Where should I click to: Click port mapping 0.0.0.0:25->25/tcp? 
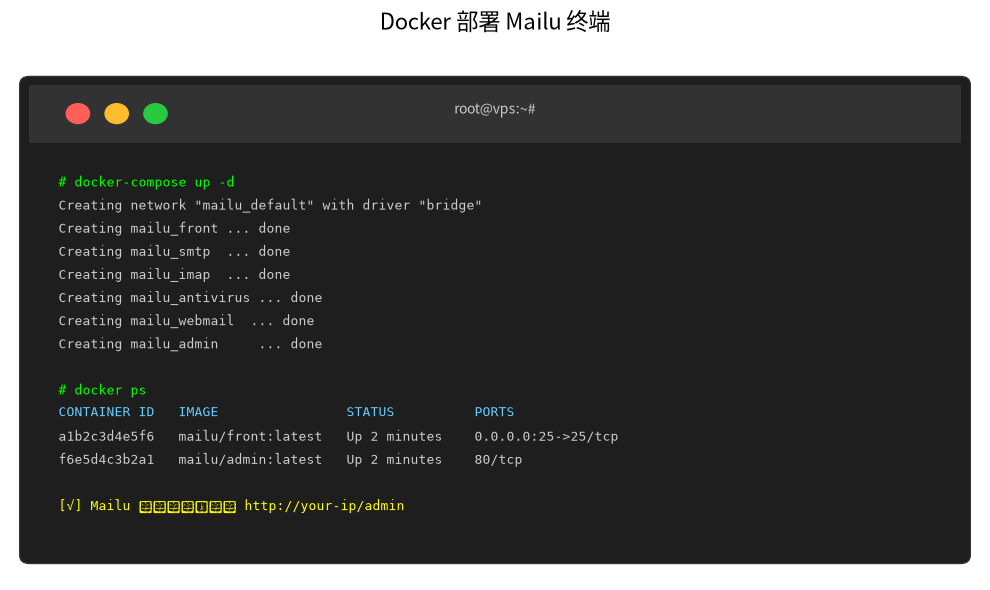click(x=546, y=436)
